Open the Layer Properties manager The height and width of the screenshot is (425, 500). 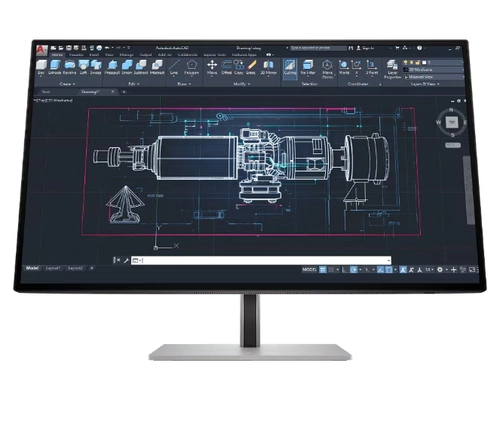click(392, 69)
